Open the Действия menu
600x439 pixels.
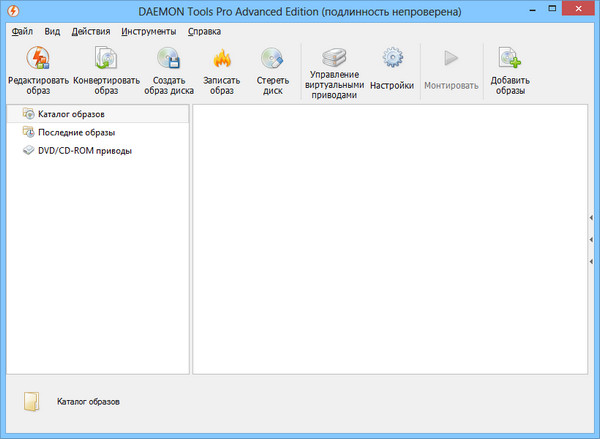[x=91, y=31]
